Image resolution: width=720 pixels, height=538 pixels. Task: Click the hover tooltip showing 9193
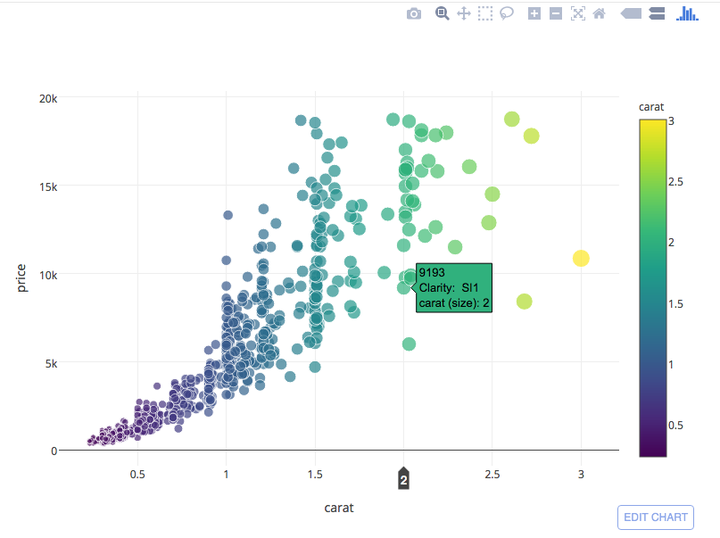[x=454, y=288]
